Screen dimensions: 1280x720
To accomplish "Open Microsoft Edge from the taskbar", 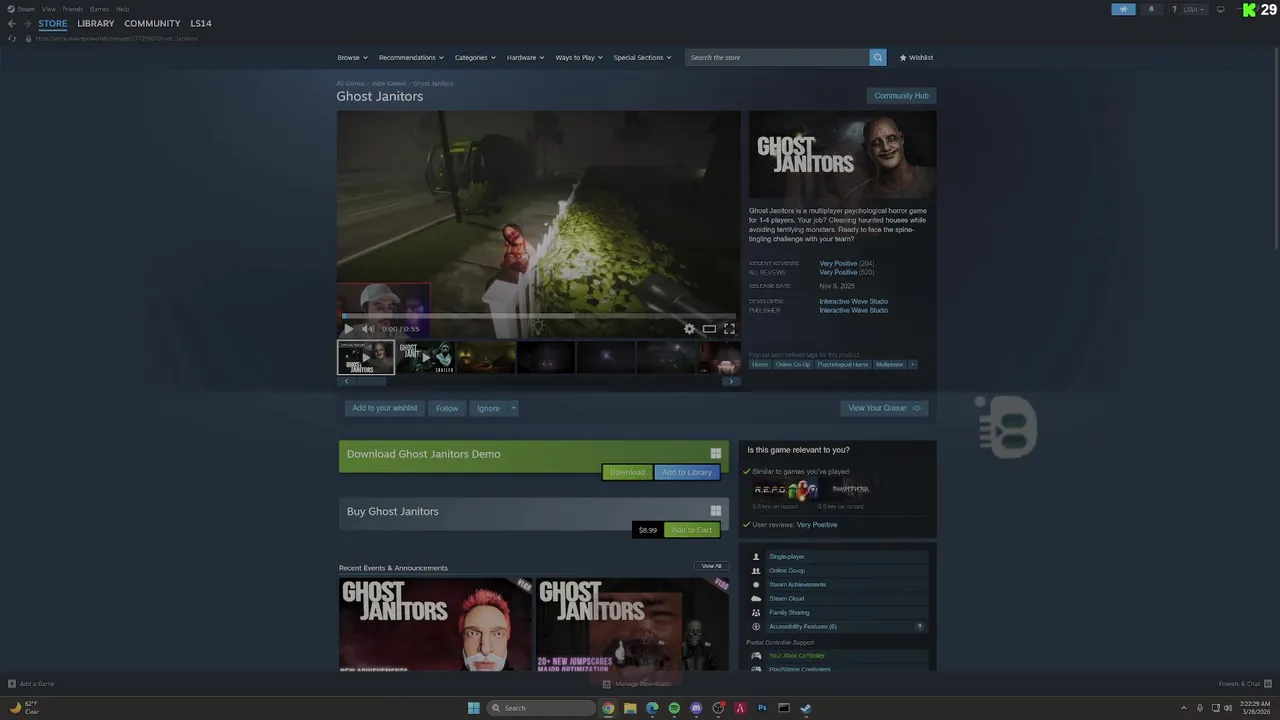I will pos(652,708).
